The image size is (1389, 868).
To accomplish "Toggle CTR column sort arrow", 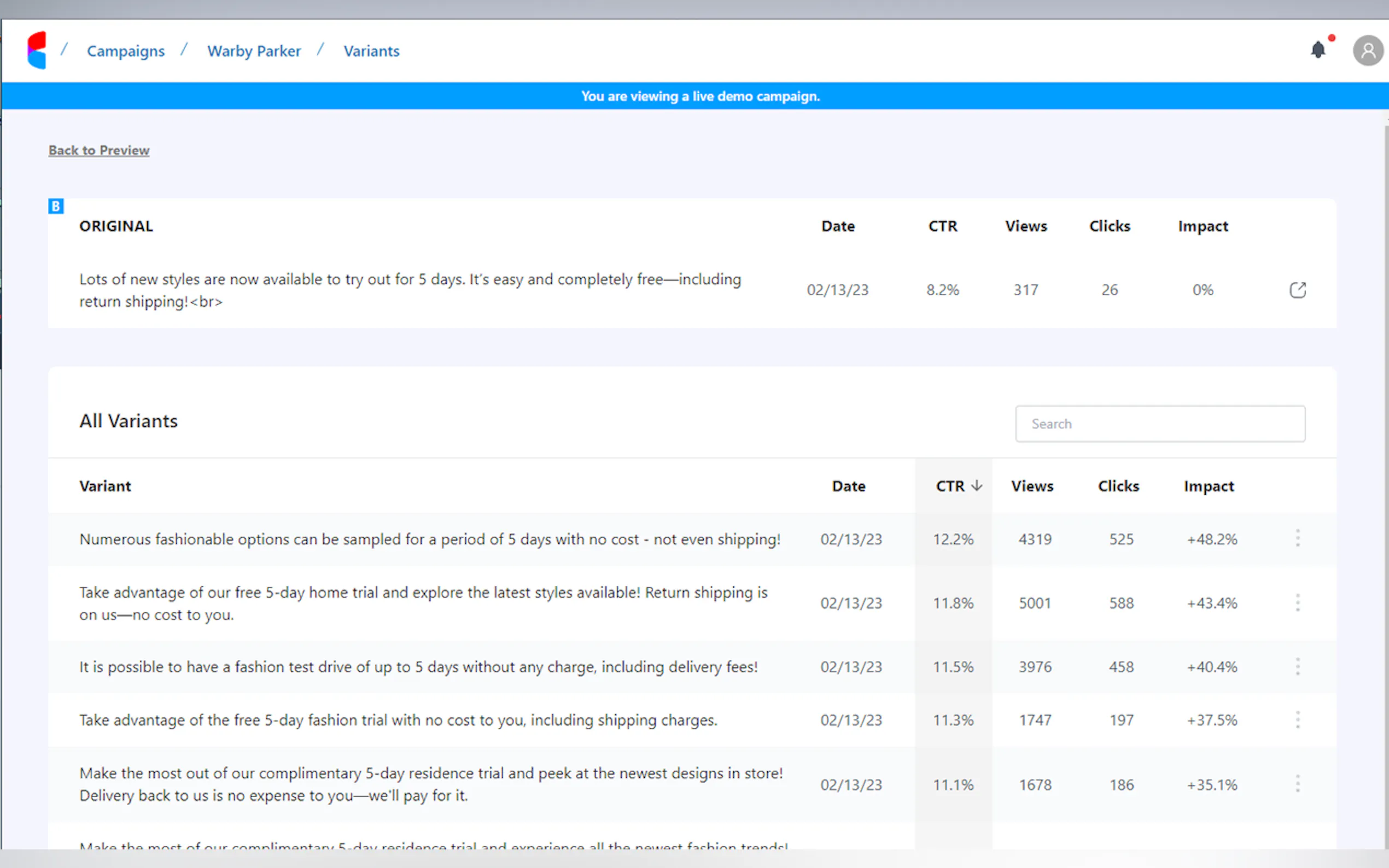I will 976,486.
